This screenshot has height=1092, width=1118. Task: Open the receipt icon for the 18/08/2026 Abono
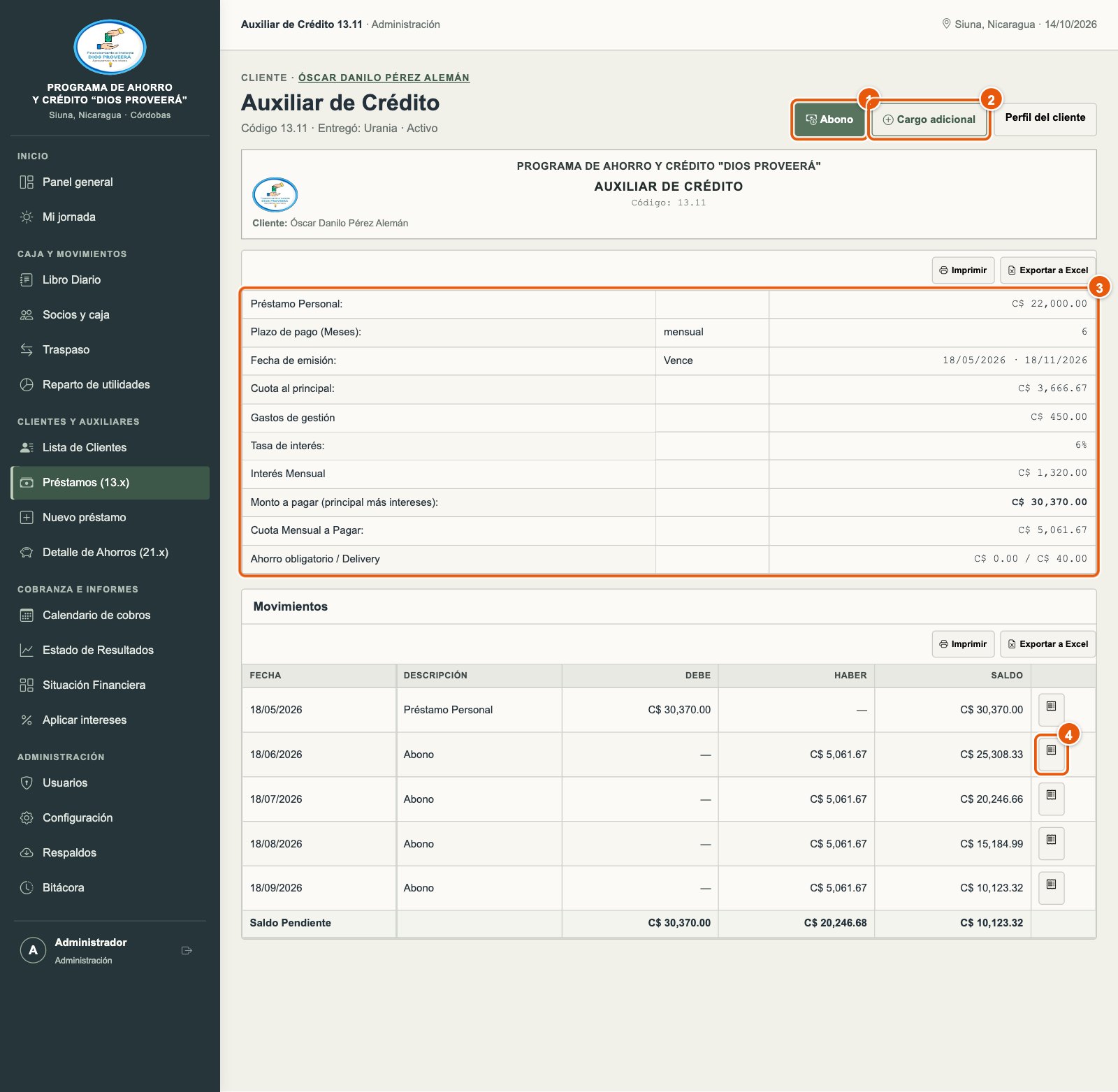click(1051, 843)
